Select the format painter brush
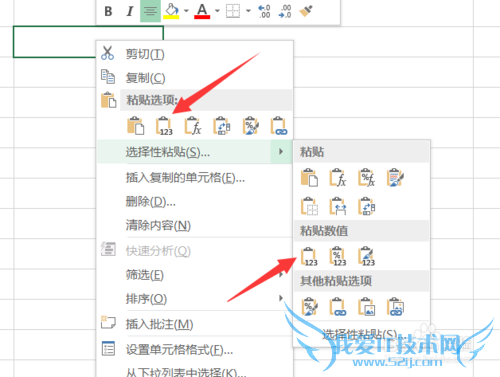The height and width of the screenshot is (377, 500). click(x=306, y=11)
